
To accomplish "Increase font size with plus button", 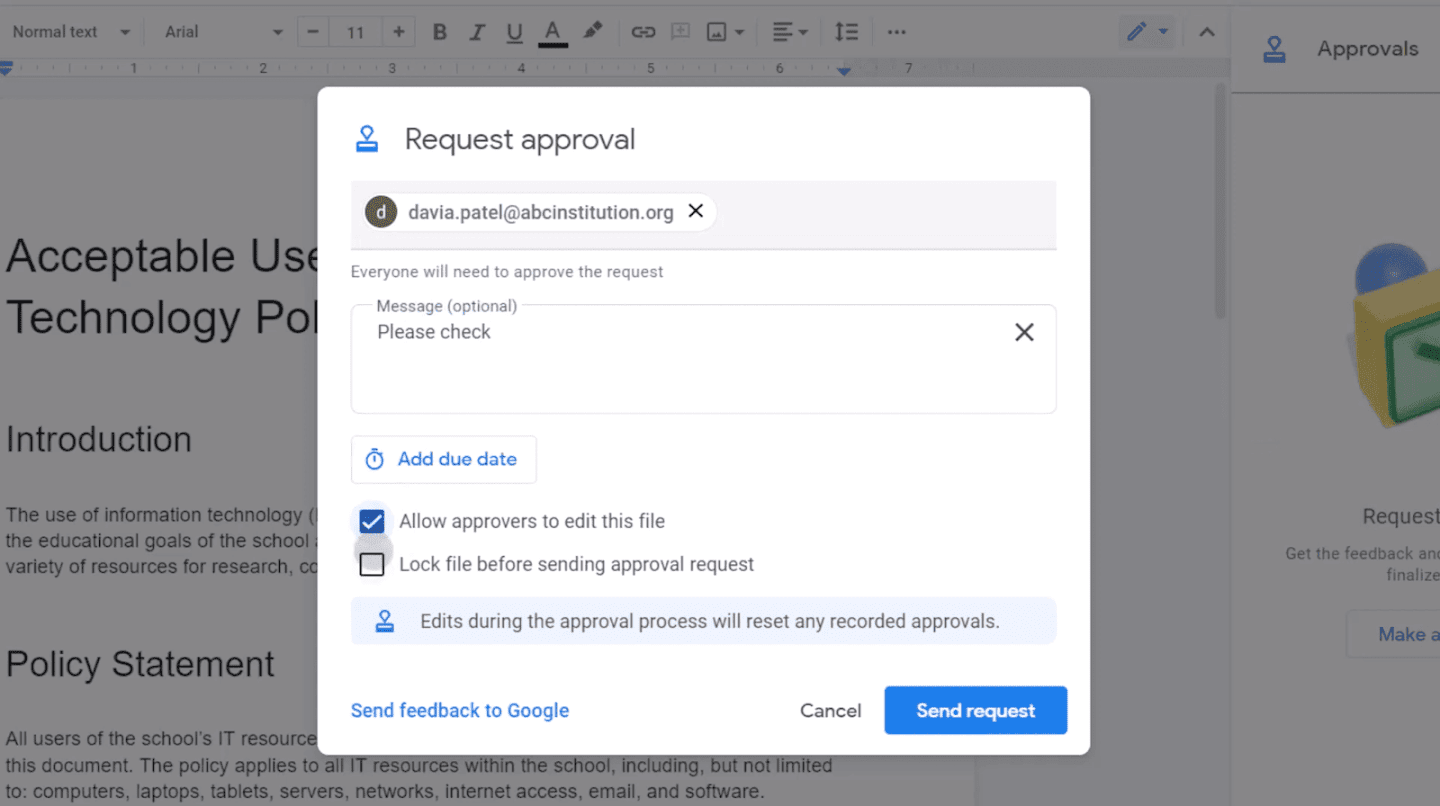I will pyautogui.click(x=399, y=32).
